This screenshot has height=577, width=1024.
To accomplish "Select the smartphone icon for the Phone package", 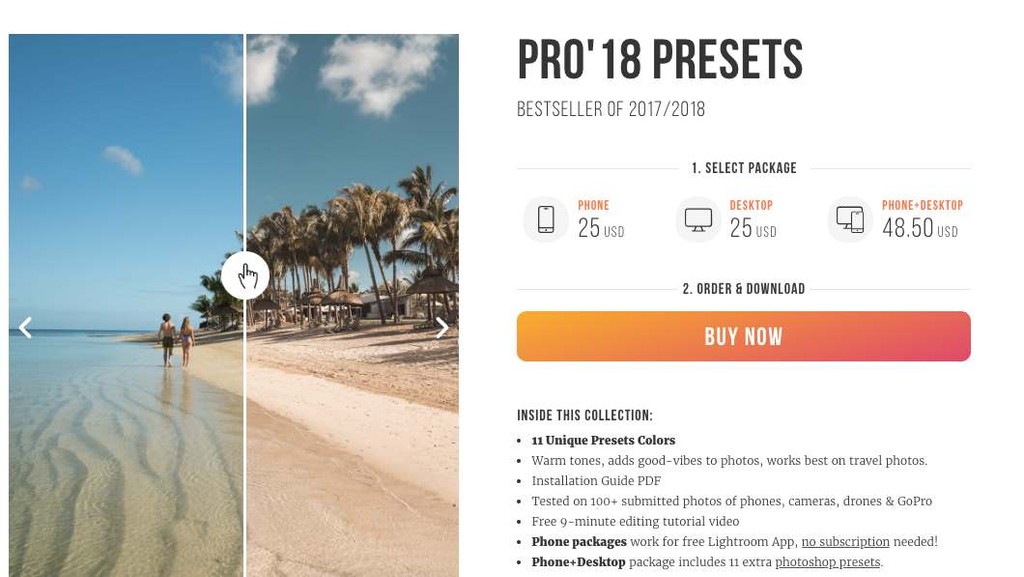I will [x=545, y=219].
